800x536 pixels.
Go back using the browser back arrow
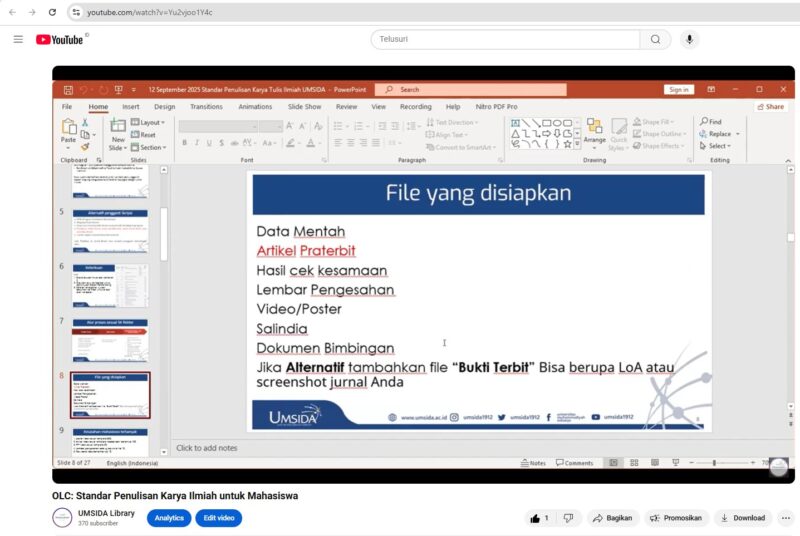tap(11, 12)
